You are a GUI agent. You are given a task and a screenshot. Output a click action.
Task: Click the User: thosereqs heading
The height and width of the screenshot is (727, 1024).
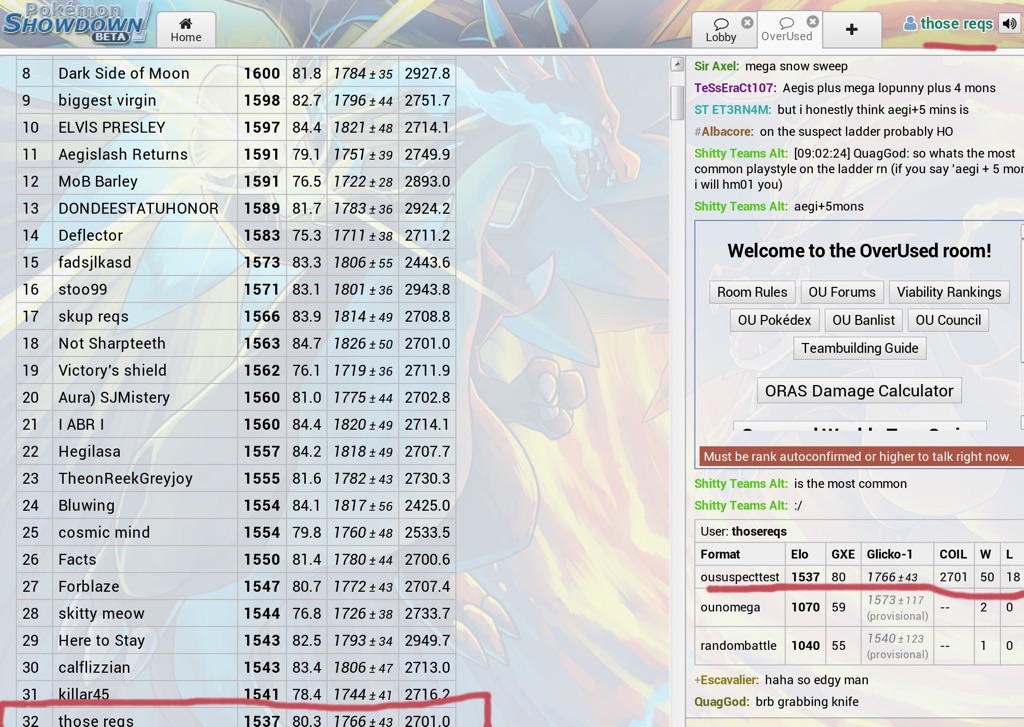tap(743, 531)
